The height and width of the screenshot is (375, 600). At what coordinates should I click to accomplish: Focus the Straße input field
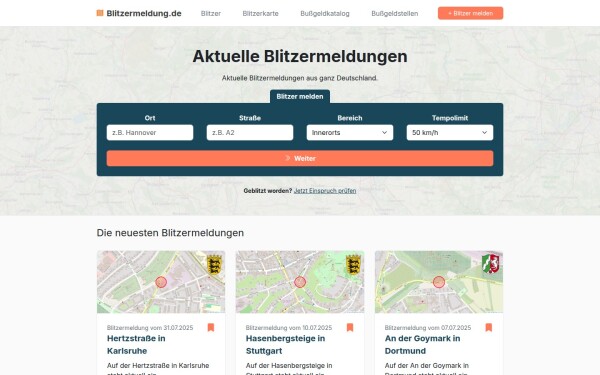pos(250,132)
